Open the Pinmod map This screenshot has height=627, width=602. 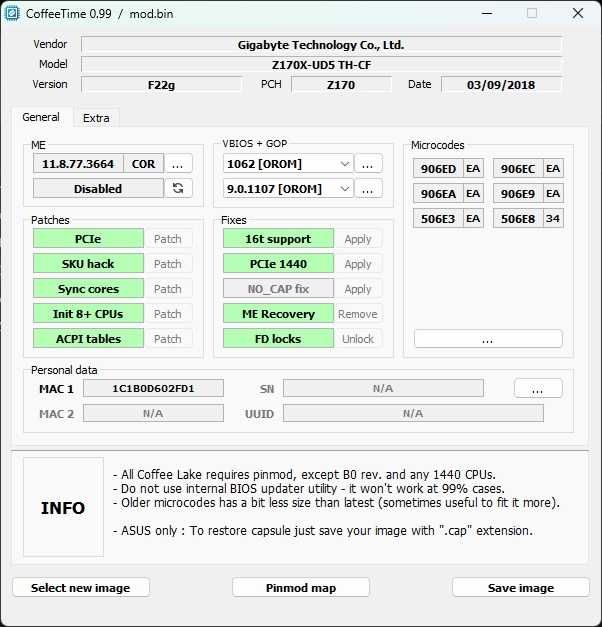coord(301,587)
